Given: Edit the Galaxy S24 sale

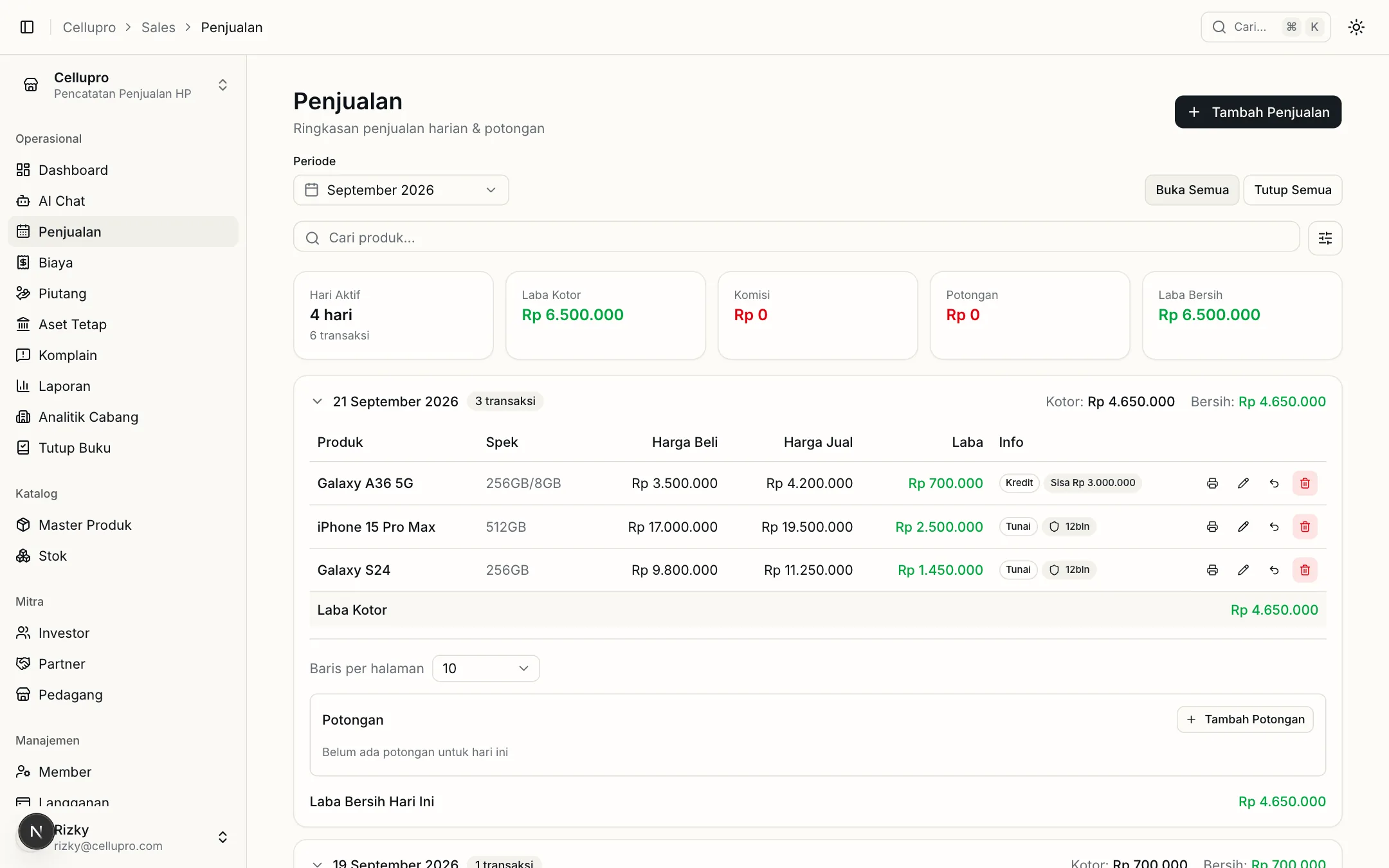Looking at the screenshot, I should 1243,570.
